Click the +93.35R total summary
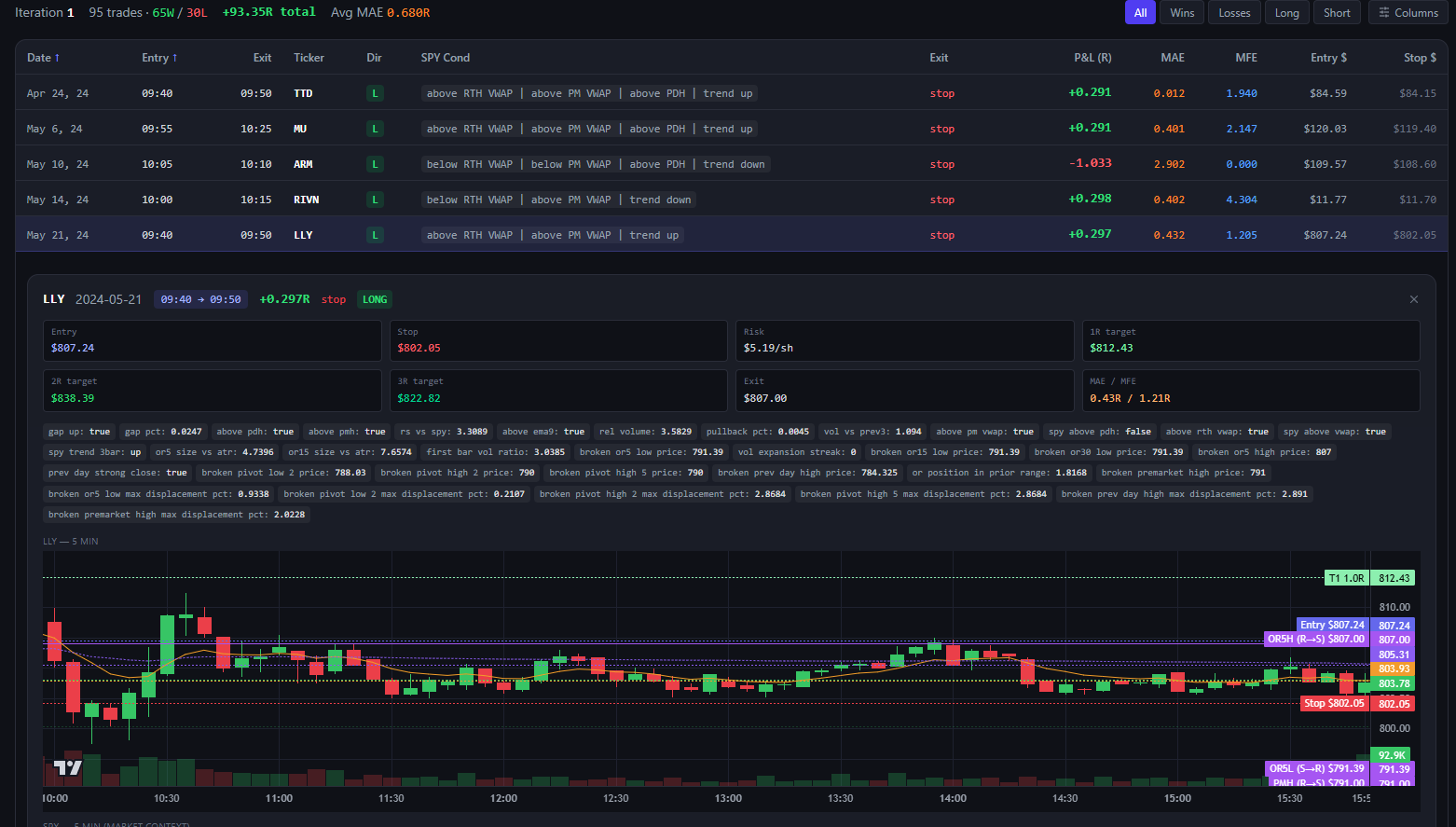Screen dimensions: 1456x827 (268, 12)
